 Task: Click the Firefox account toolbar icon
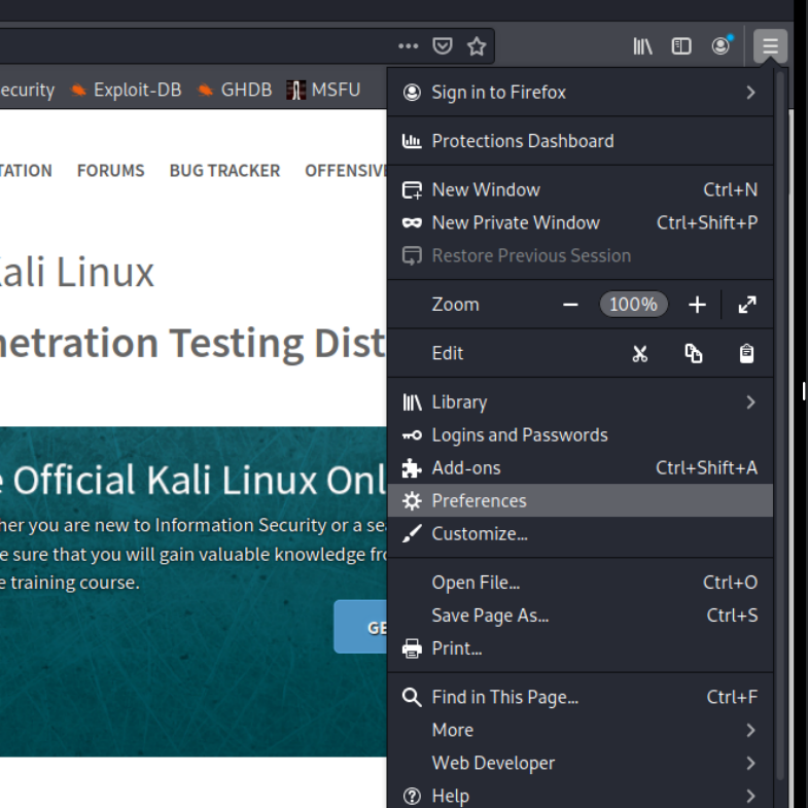point(721,46)
